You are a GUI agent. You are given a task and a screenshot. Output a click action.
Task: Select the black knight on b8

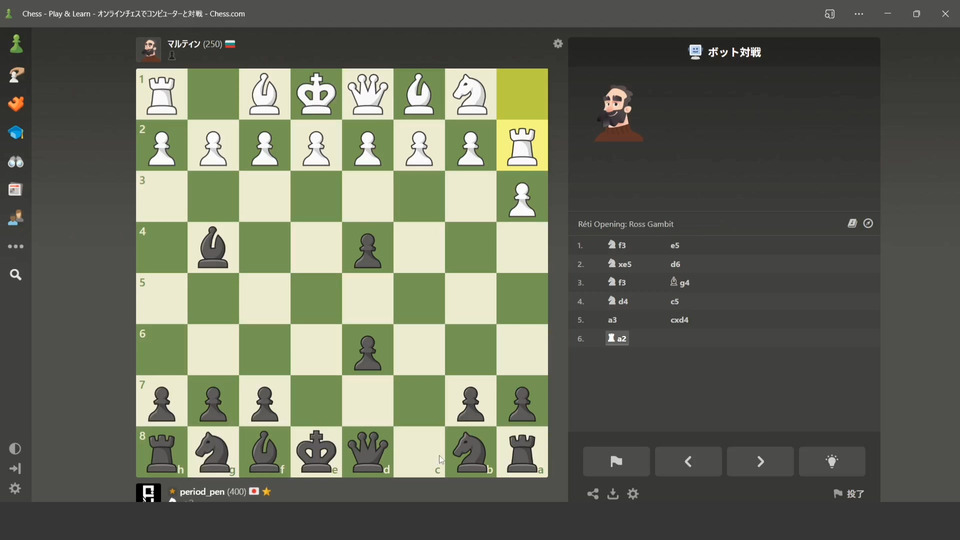(x=471, y=452)
